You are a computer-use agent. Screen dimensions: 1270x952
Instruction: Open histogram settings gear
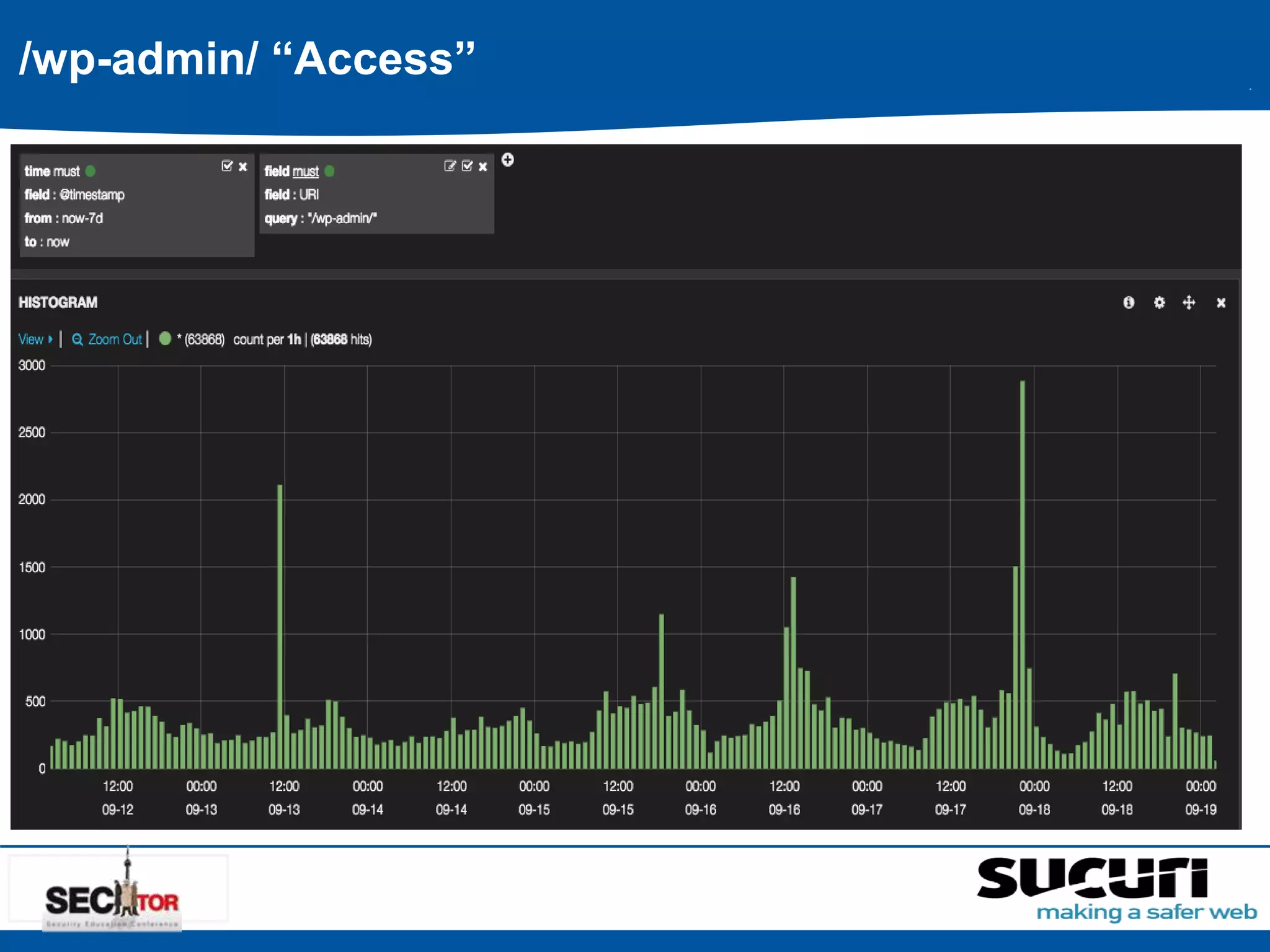(1159, 302)
